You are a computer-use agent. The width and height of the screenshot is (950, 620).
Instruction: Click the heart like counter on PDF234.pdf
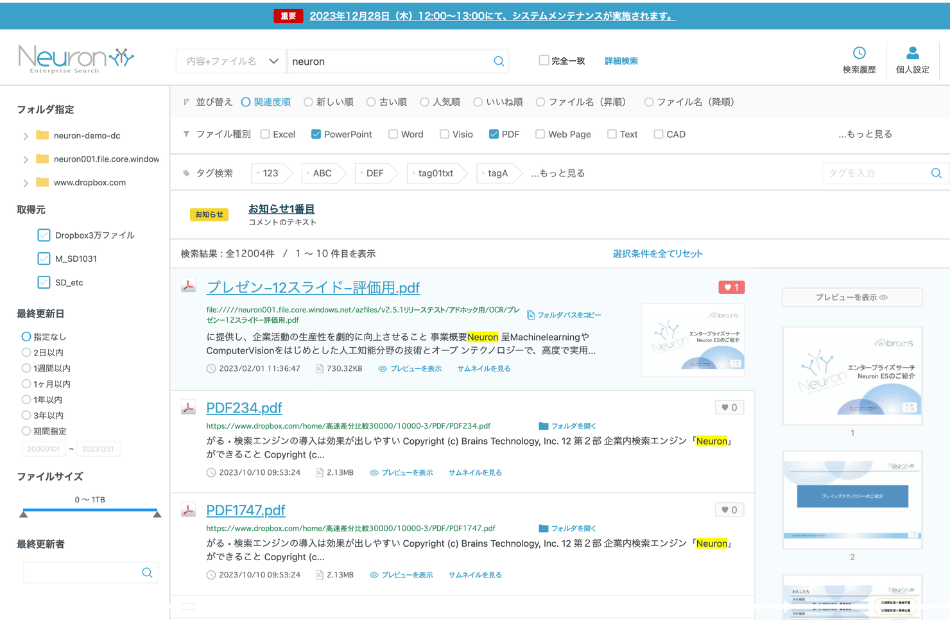coord(729,407)
